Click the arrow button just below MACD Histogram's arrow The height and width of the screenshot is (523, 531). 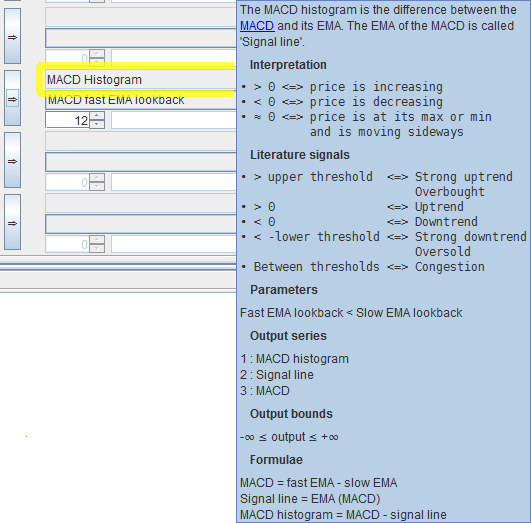pos(13,160)
